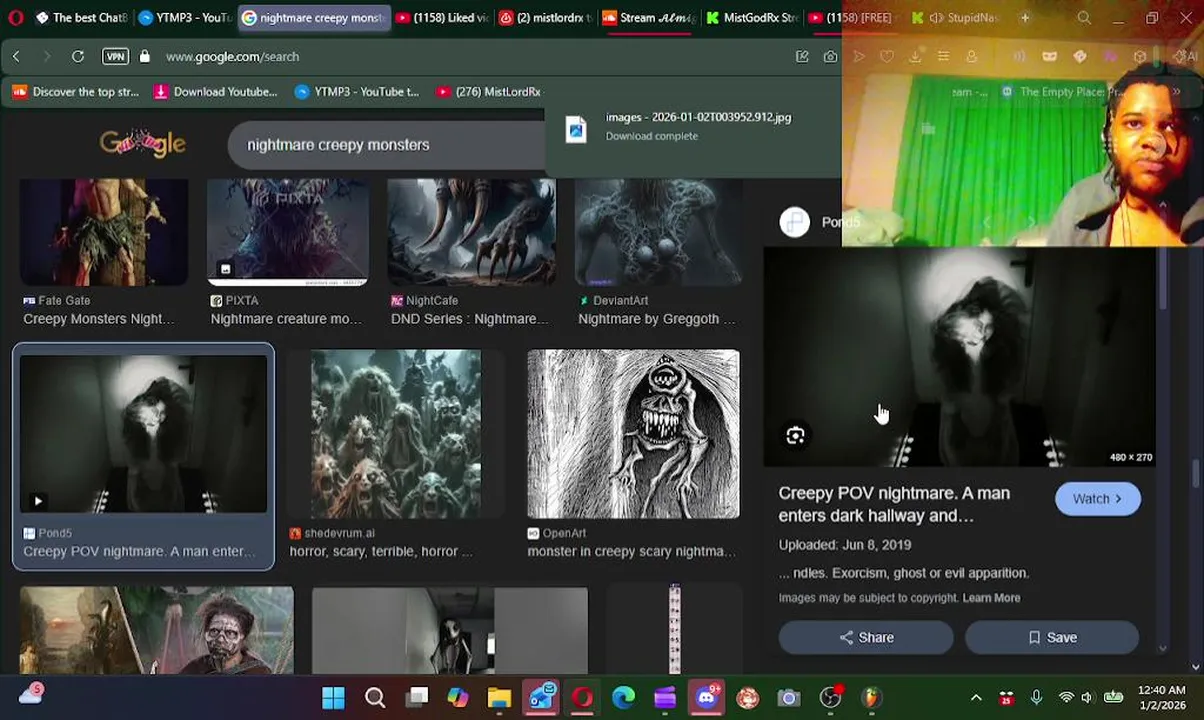Open the weather widget on the taskbar
This screenshot has width=1204, height=720.
click(x=30, y=694)
